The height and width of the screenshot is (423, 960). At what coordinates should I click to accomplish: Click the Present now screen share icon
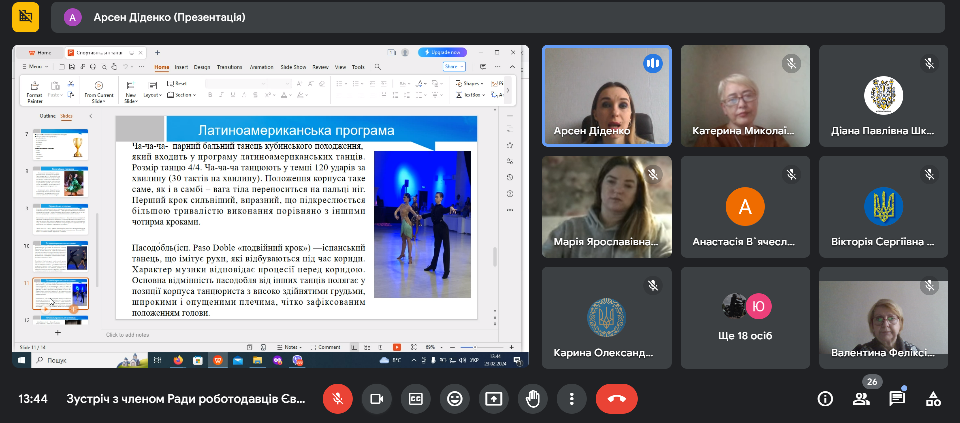[493, 398]
